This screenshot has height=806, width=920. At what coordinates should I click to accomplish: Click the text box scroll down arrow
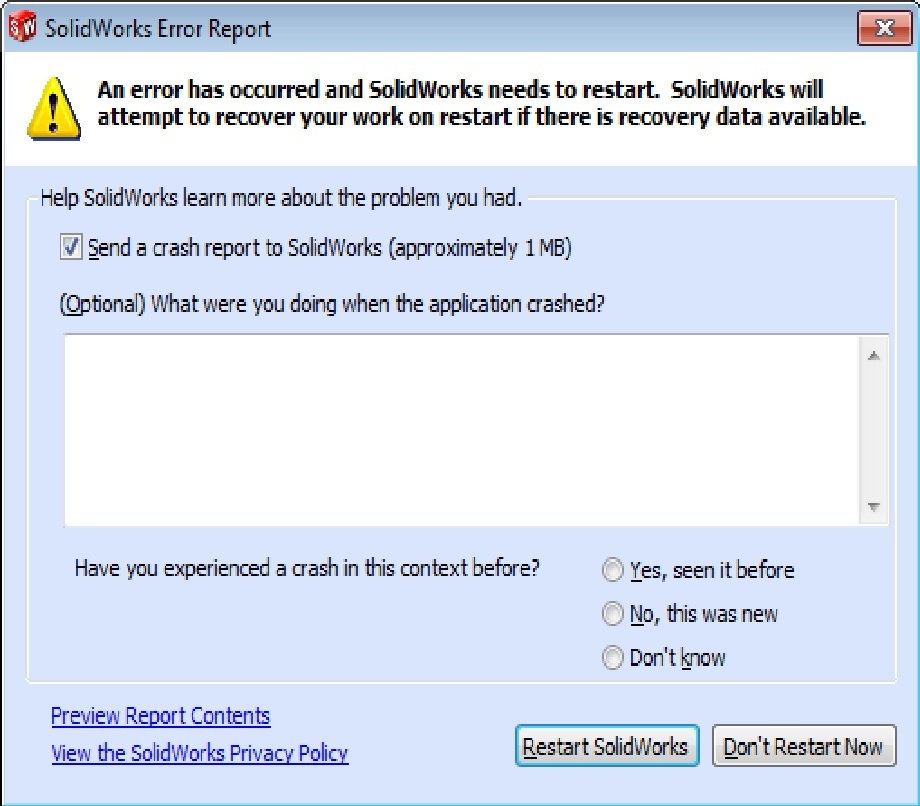(874, 507)
